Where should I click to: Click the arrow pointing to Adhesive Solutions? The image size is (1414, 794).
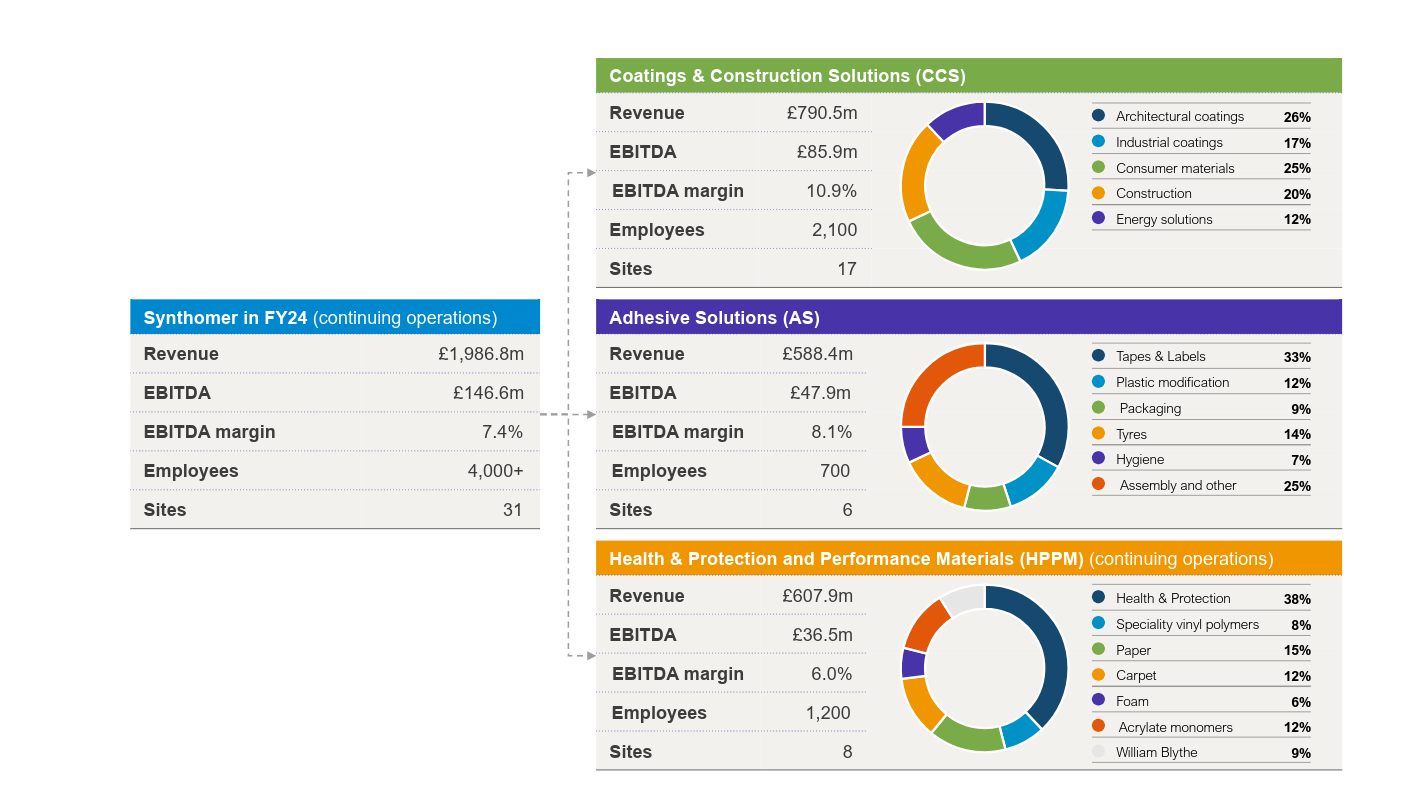click(589, 414)
